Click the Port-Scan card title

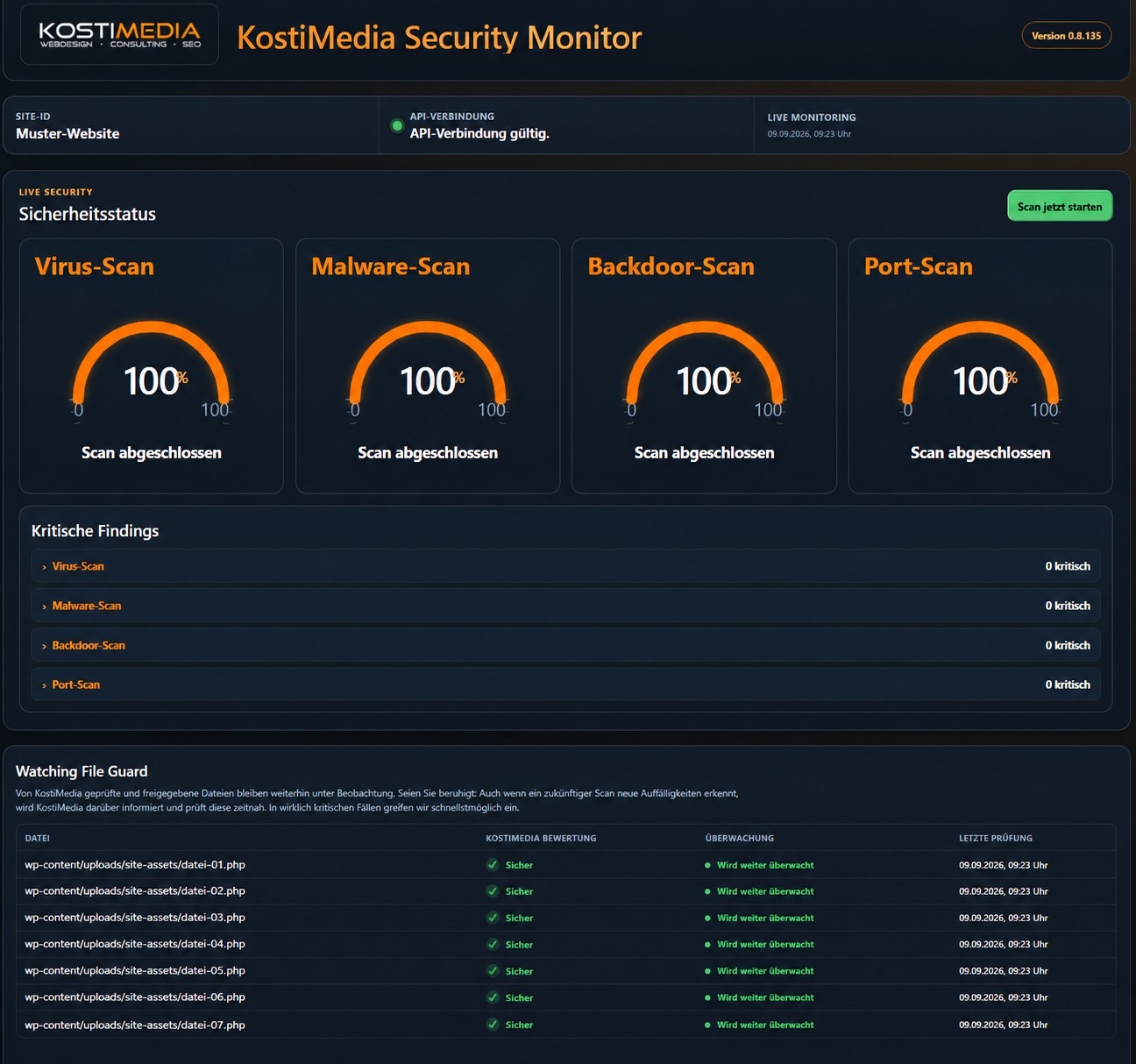click(919, 266)
